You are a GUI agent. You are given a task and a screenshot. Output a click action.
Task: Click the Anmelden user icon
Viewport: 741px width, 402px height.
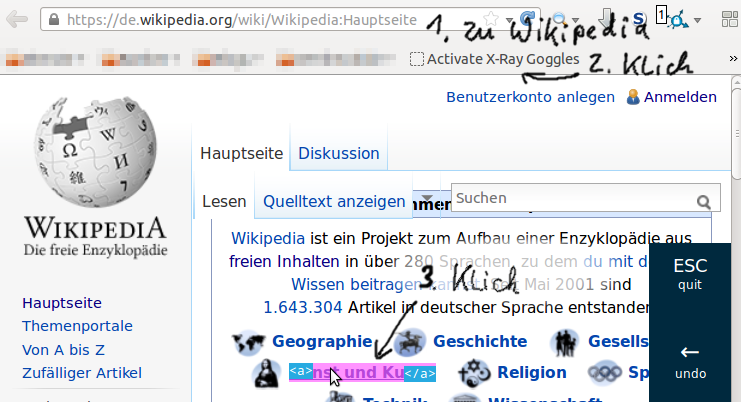tap(633, 97)
